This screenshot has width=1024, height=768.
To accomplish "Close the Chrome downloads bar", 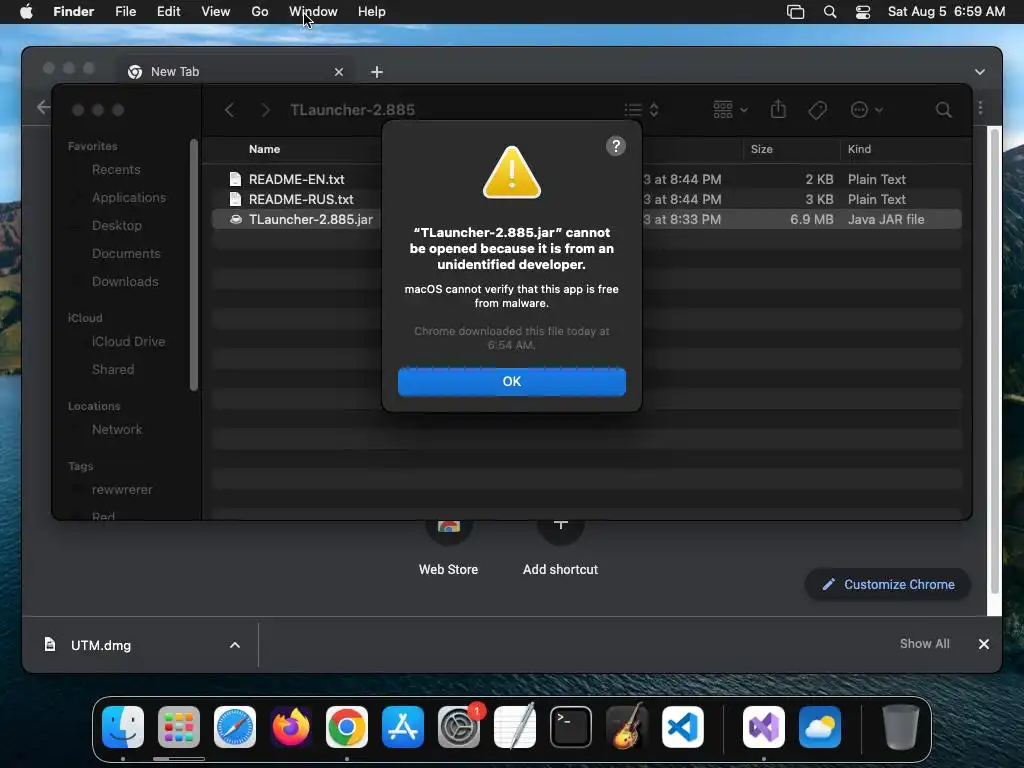I will 984,644.
